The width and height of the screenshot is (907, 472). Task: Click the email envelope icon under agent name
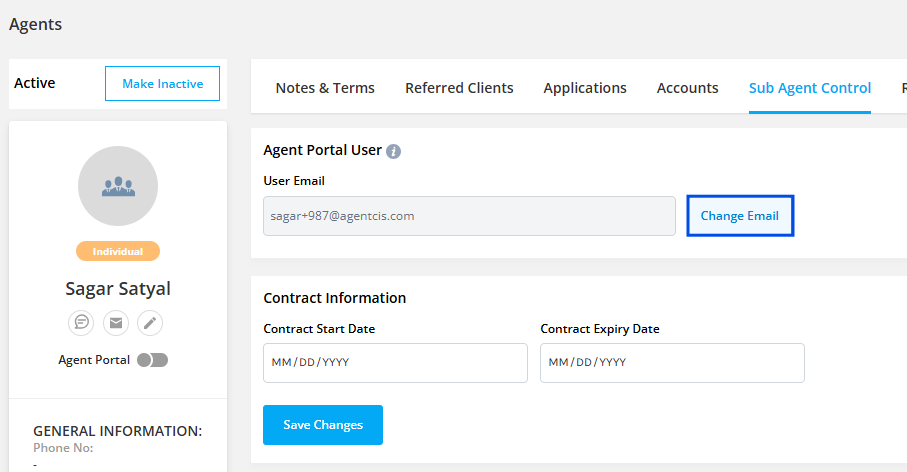116,322
